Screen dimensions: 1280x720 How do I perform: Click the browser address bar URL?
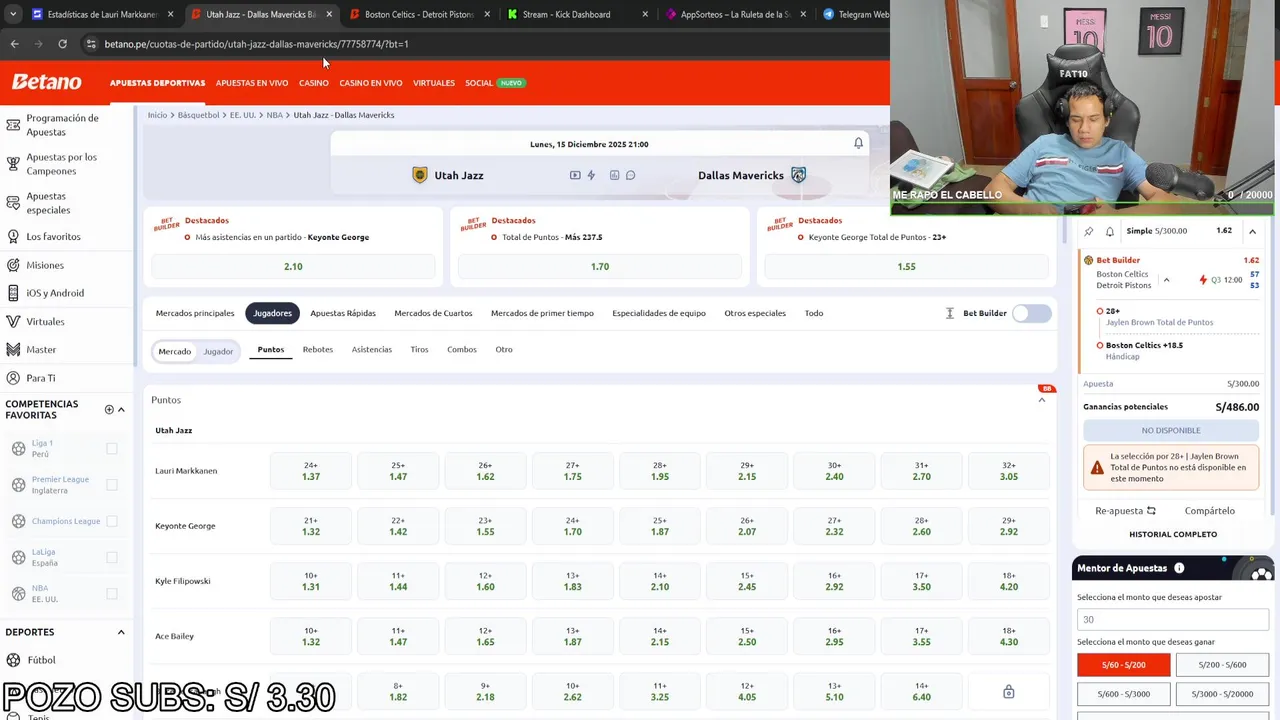point(256,44)
